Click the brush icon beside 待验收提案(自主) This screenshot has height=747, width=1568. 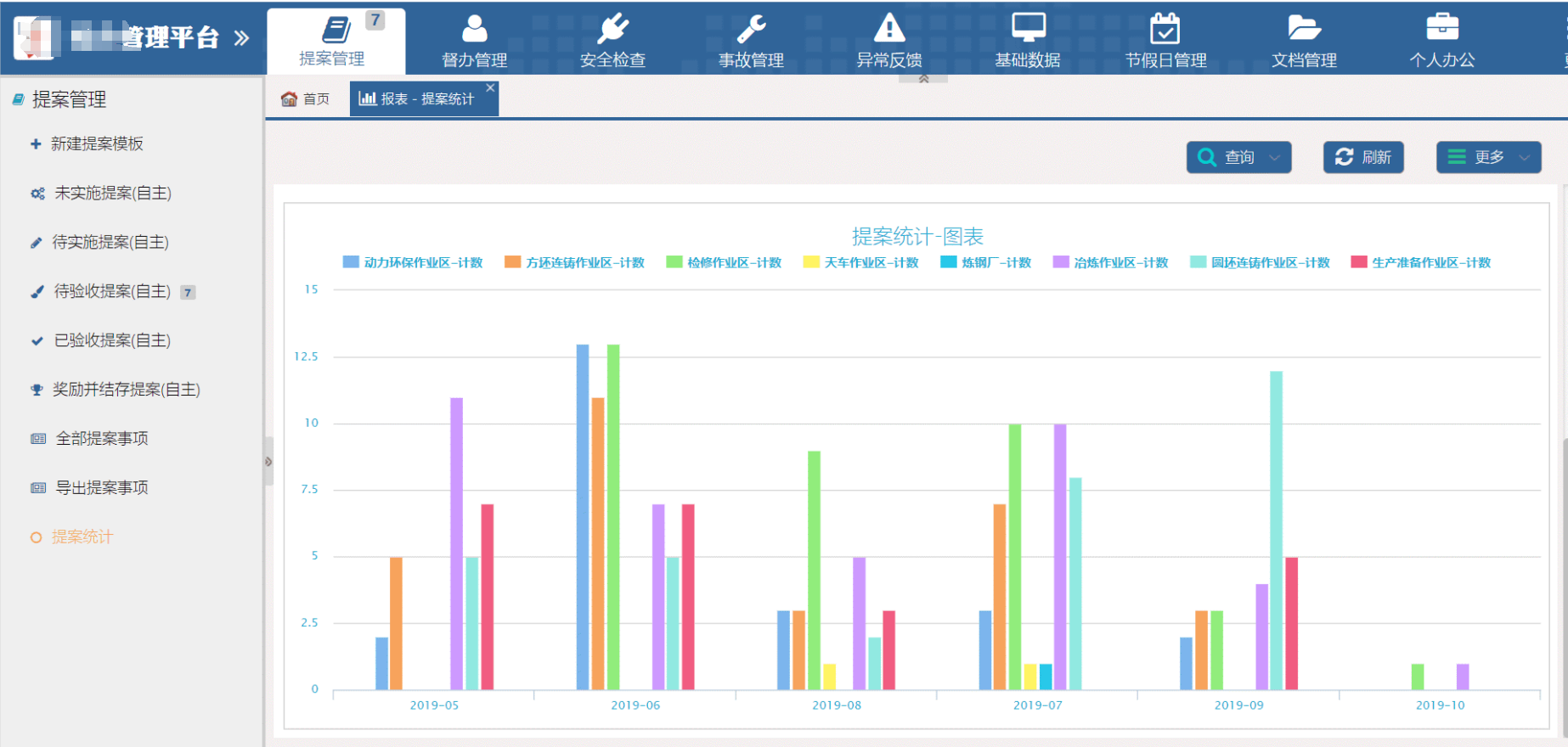click(x=37, y=292)
